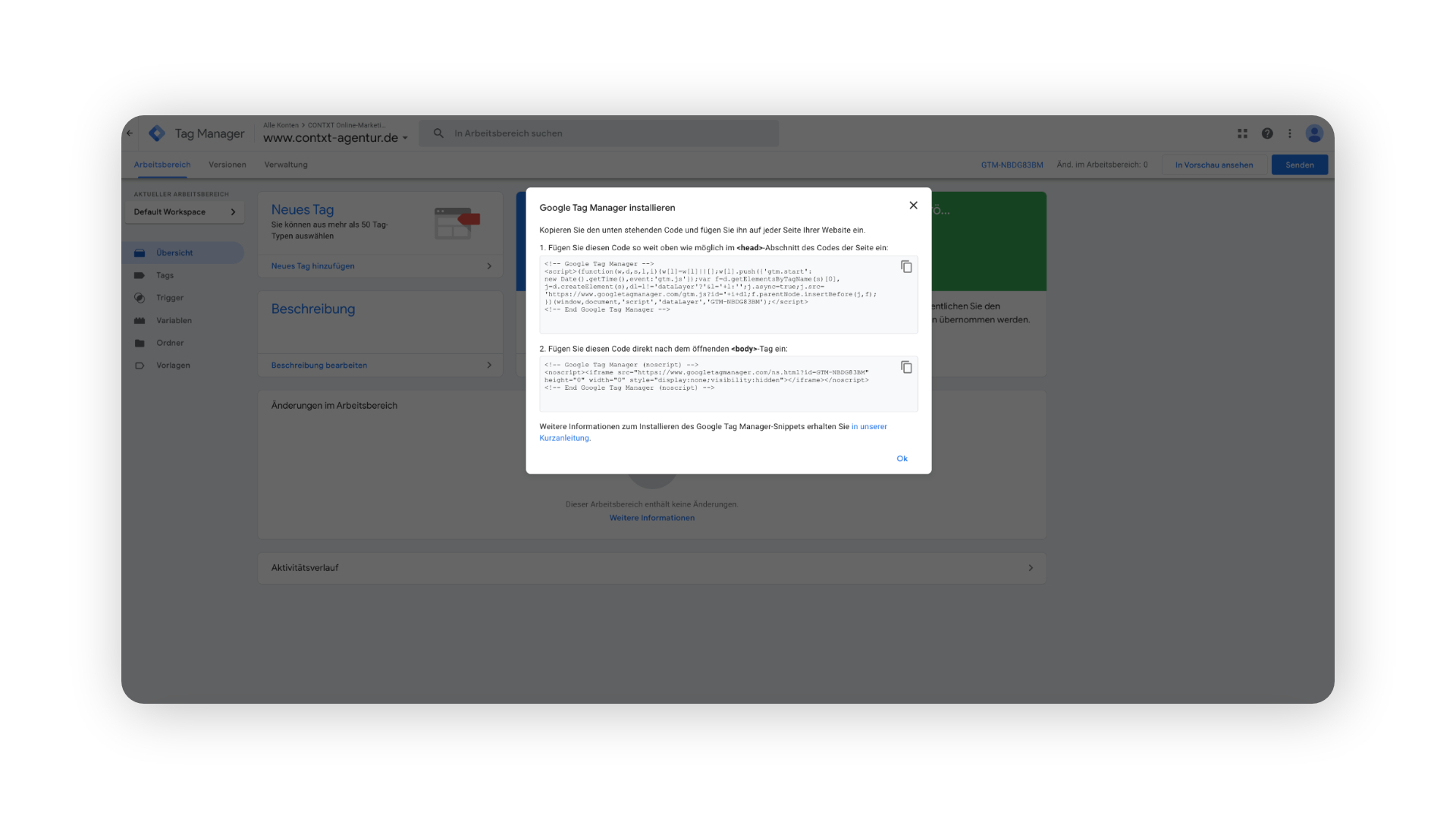Expand the www.contxt-agentur.de container dropdown
Image resolution: width=1456 pixels, height=819 pixels.
pos(335,138)
